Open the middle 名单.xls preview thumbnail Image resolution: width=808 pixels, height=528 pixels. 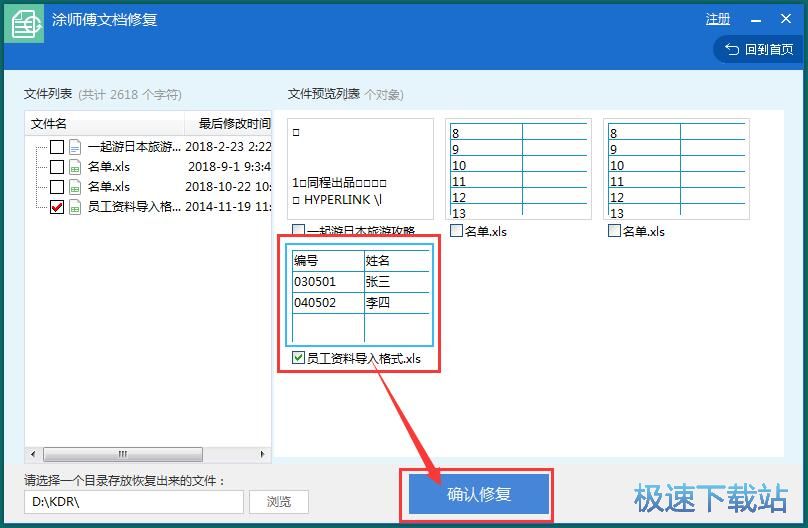[518, 169]
